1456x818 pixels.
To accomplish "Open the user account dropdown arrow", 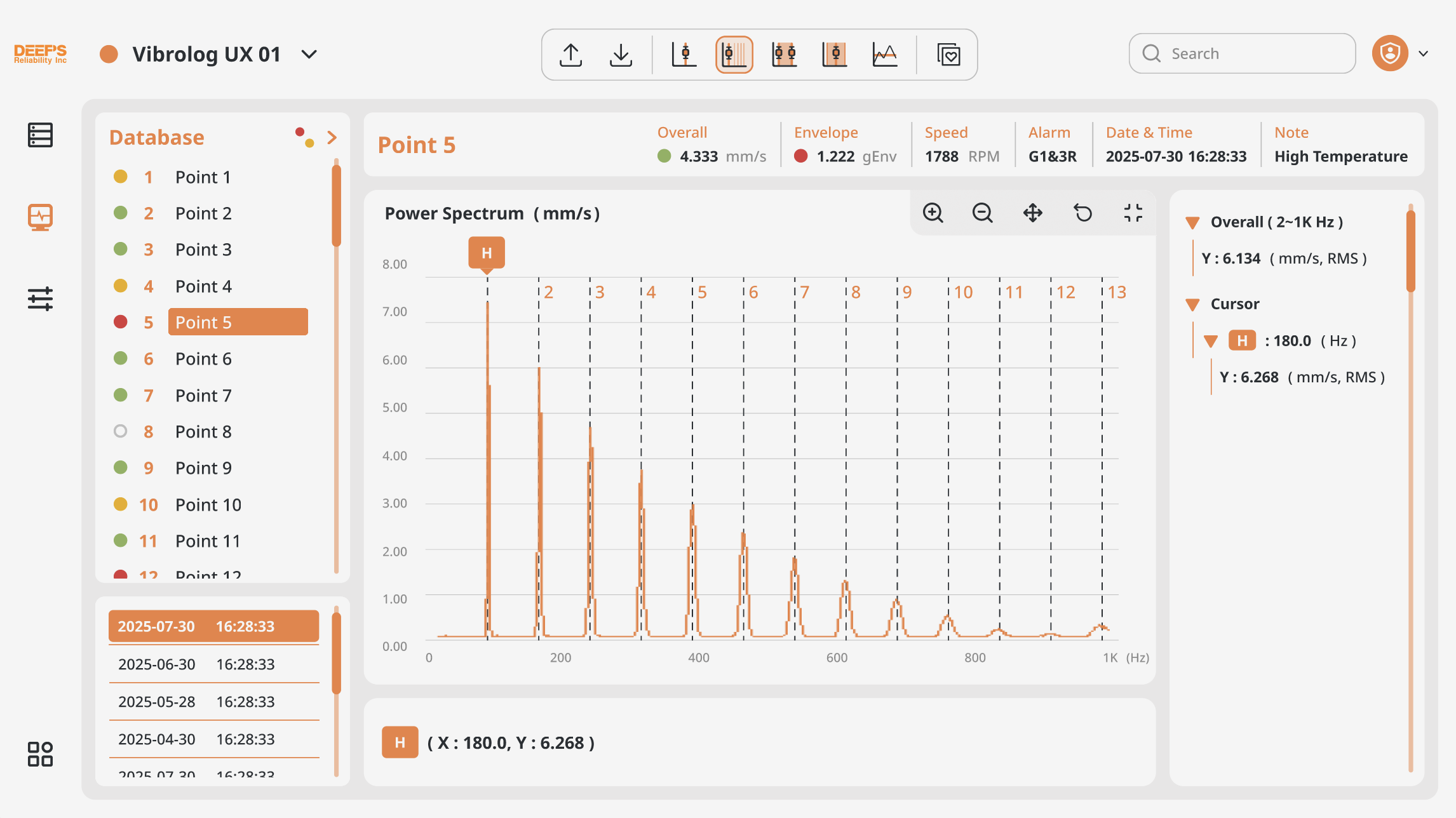I will [x=1424, y=54].
